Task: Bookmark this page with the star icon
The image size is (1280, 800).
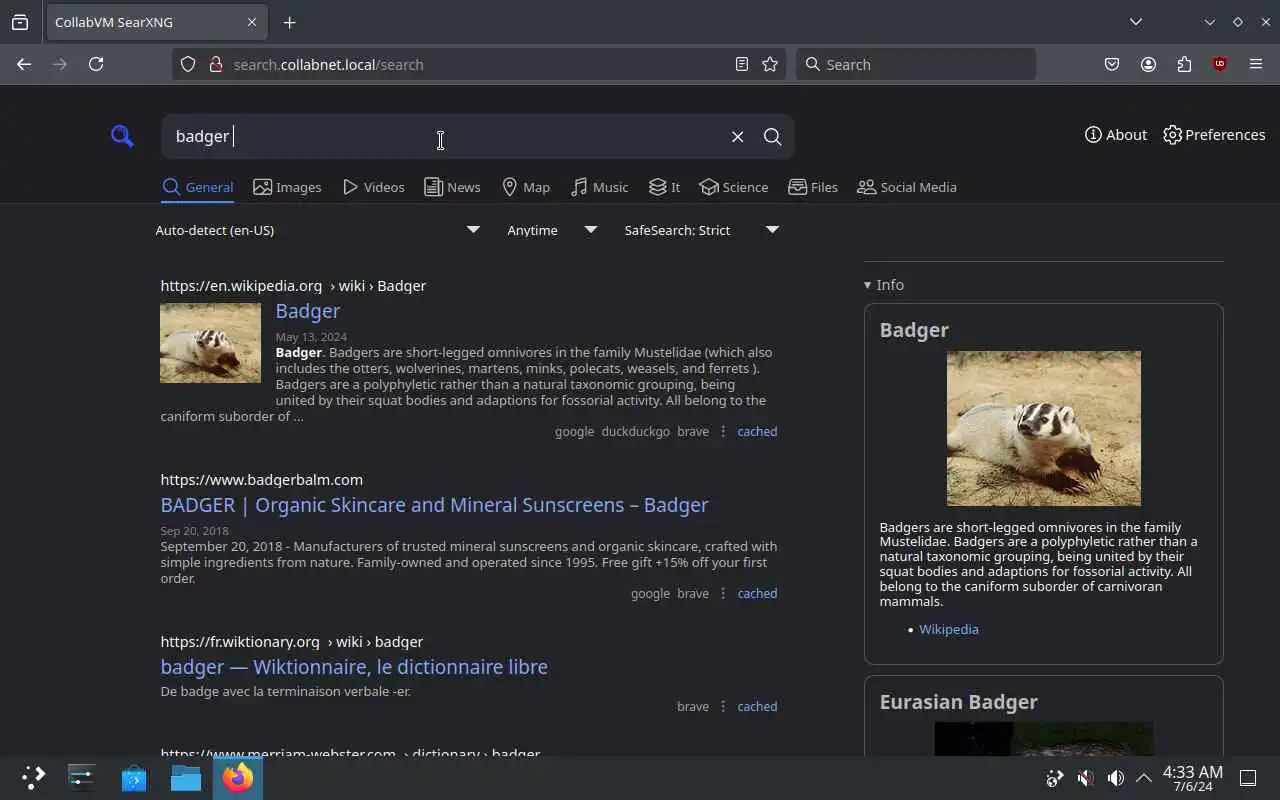Action: pos(770,64)
